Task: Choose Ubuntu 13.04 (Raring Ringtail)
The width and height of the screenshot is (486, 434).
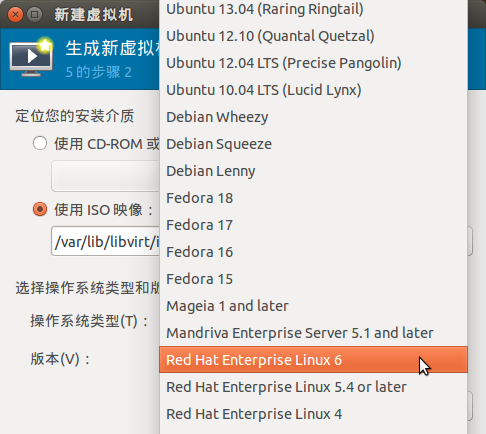Action: (x=313, y=9)
